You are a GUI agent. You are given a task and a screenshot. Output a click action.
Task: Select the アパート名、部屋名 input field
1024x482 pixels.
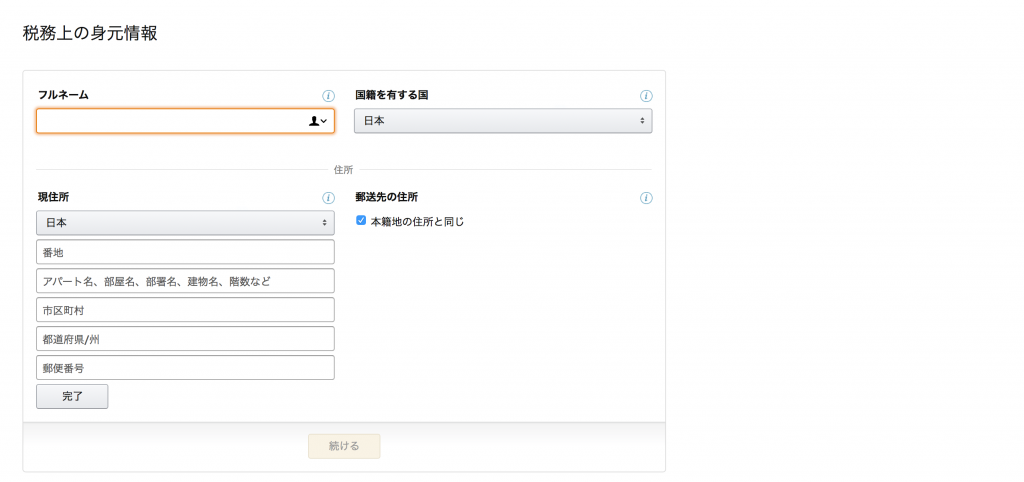coord(185,281)
